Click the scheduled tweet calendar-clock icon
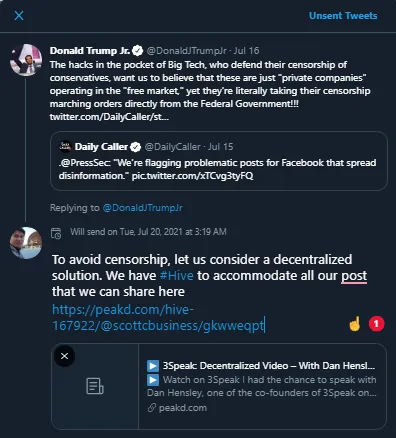 point(56,233)
